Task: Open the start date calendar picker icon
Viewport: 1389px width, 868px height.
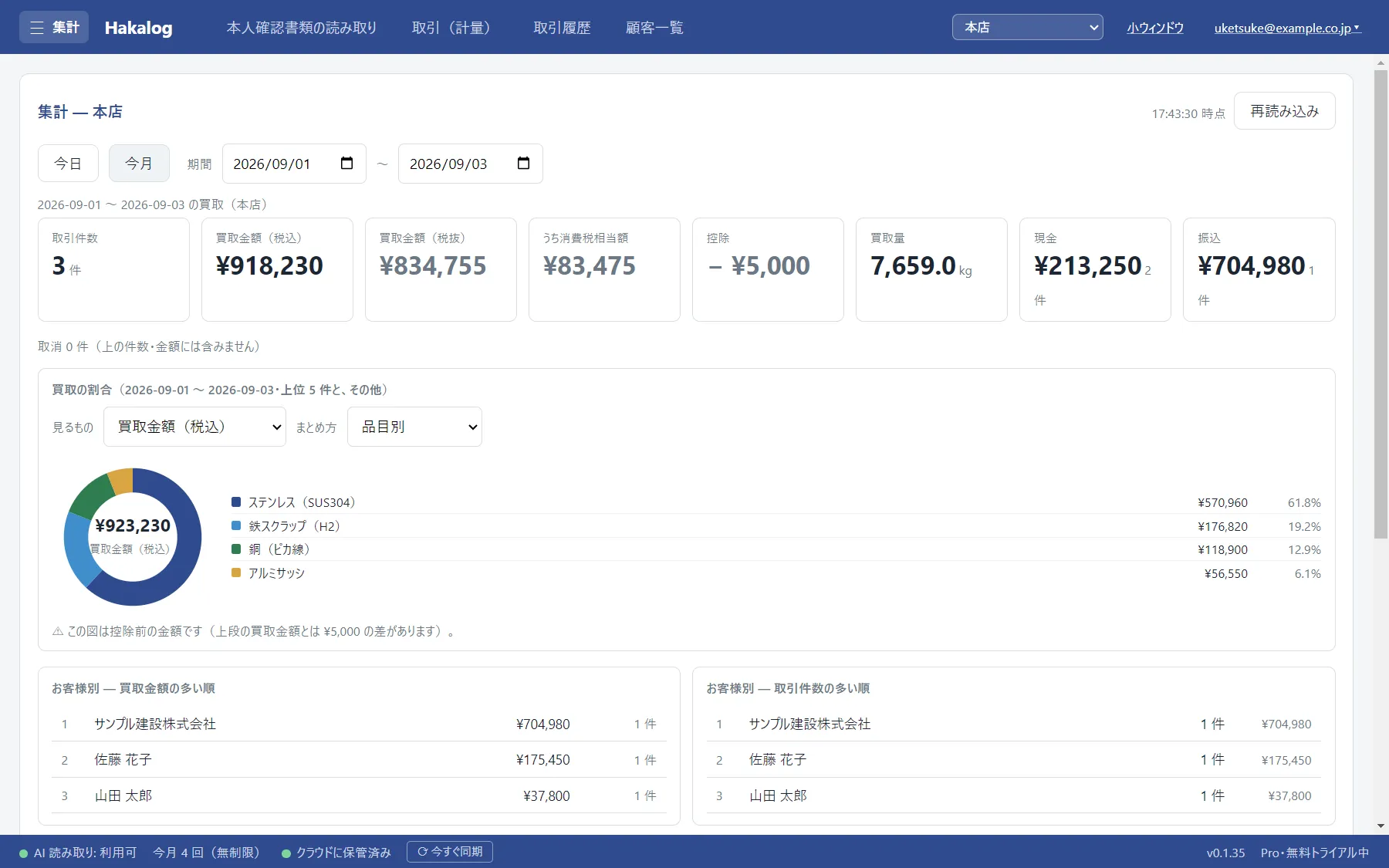Action: (x=346, y=164)
